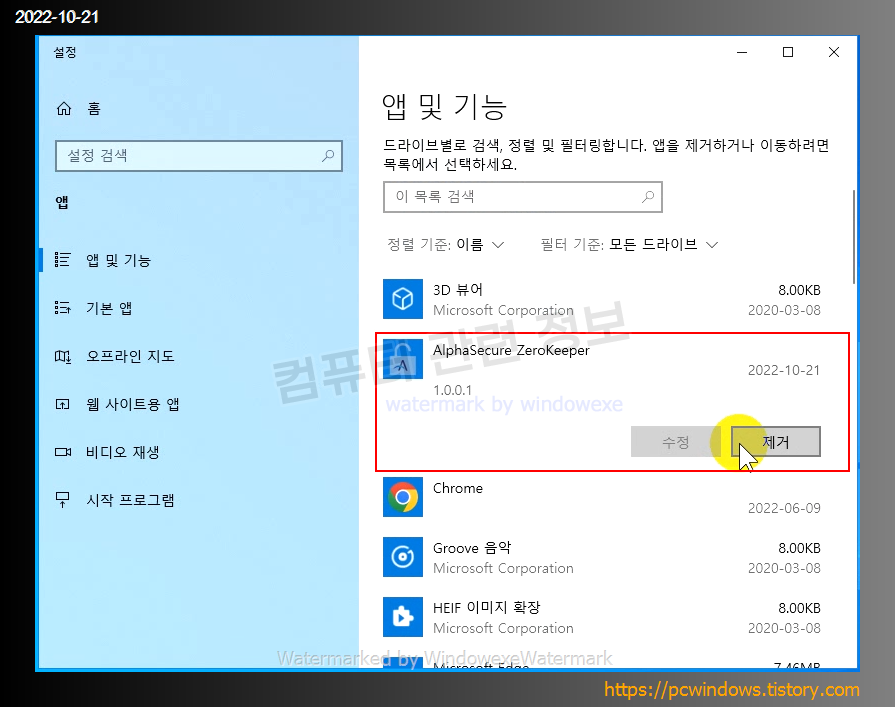Open the 정렬 기준 이름 dropdown
Viewport: 895px width, 707px height.
point(446,245)
